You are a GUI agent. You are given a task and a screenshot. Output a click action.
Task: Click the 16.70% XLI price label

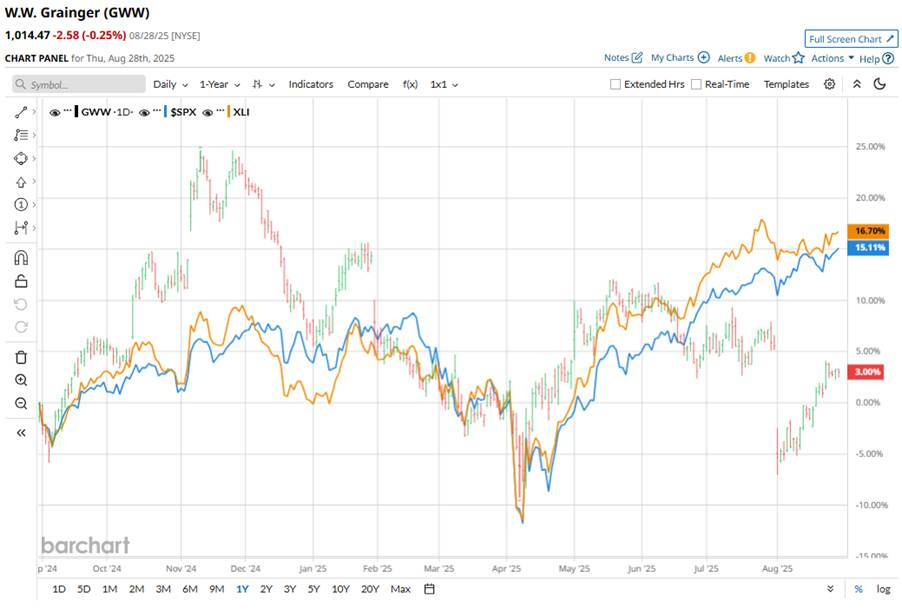pyautogui.click(x=868, y=231)
